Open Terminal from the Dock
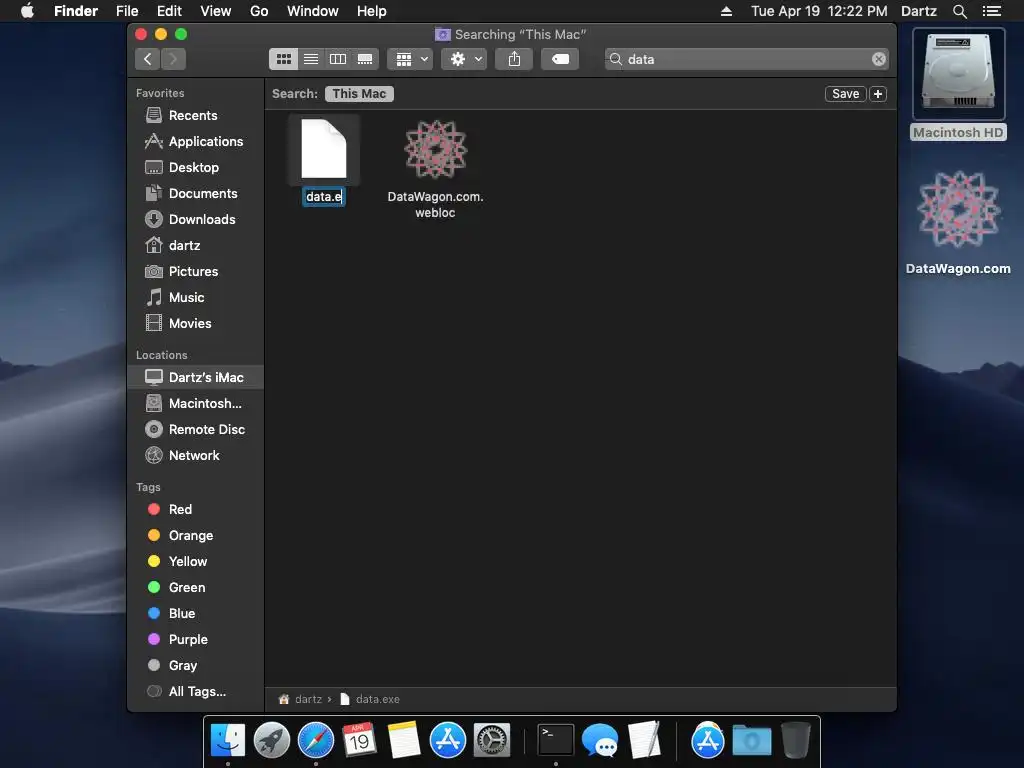The height and width of the screenshot is (768, 1024). (x=555, y=741)
